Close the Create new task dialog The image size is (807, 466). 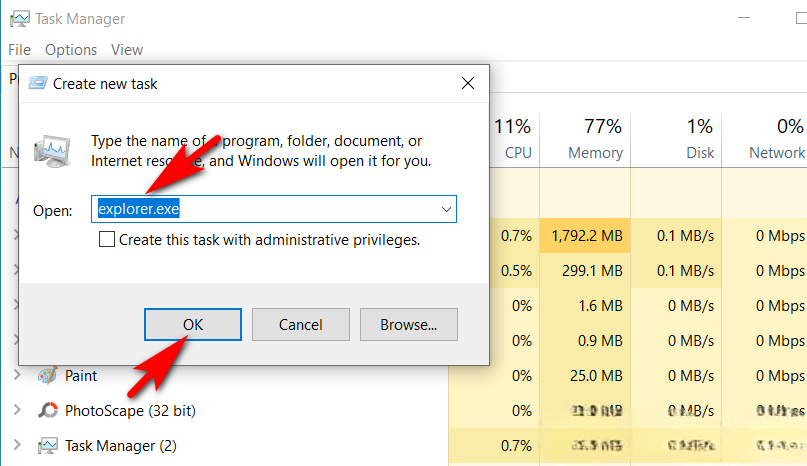click(x=467, y=84)
